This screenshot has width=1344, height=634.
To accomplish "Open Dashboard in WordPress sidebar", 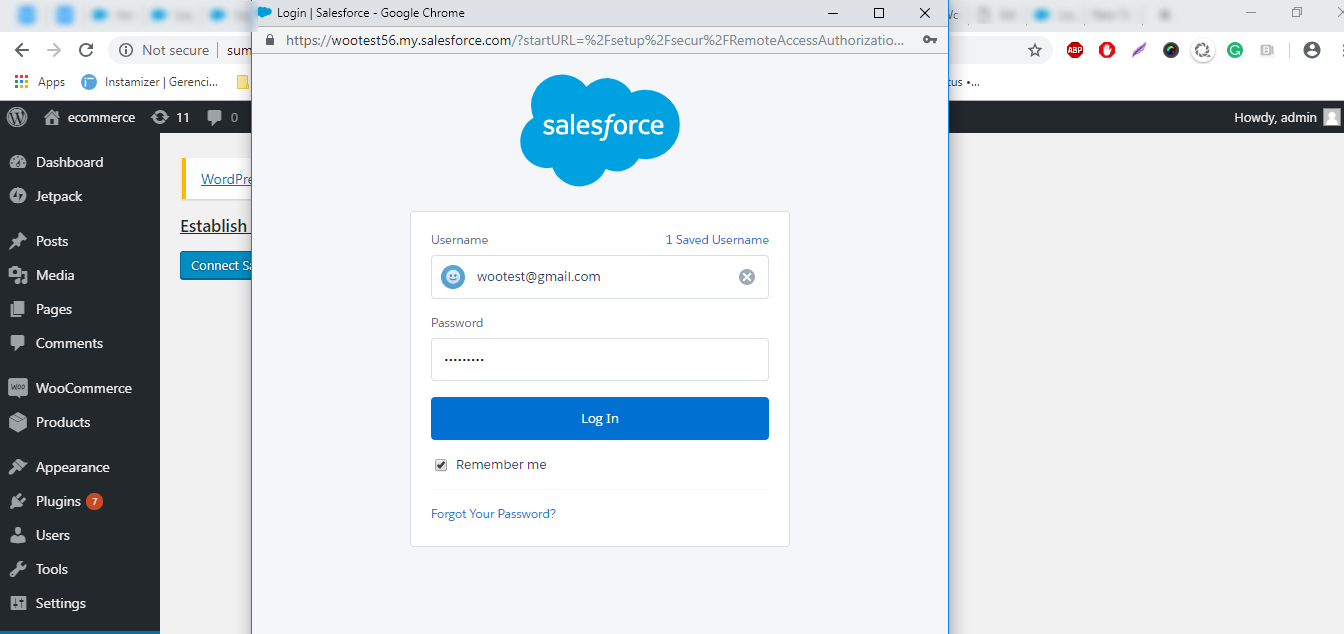I will pos(69,162).
